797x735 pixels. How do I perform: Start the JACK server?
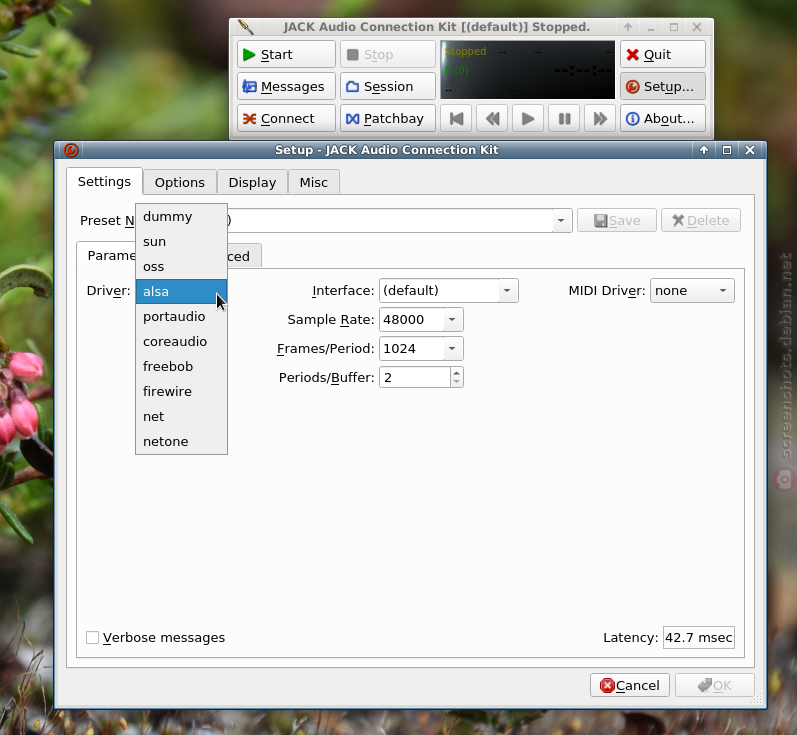[x=286, y=54]
